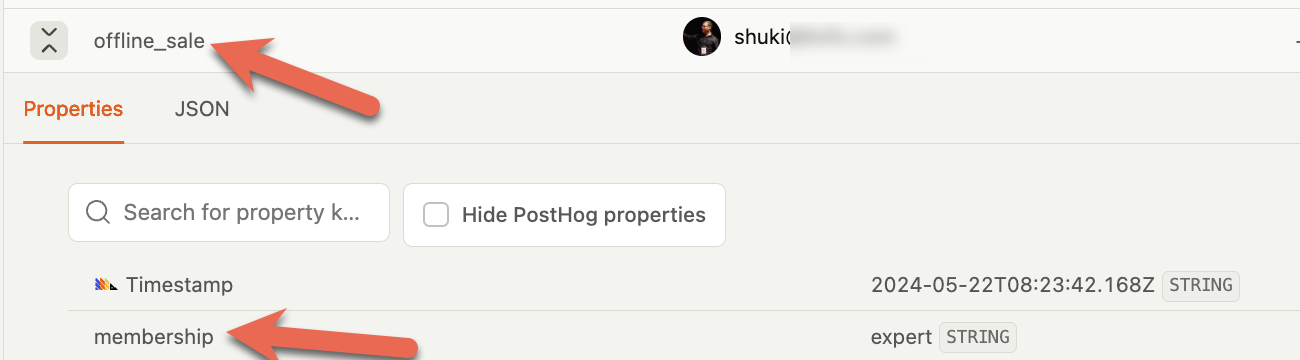Viewport: 1300px width, 360px height.
Task: Switch to the Properties tab
Action: 73,109
